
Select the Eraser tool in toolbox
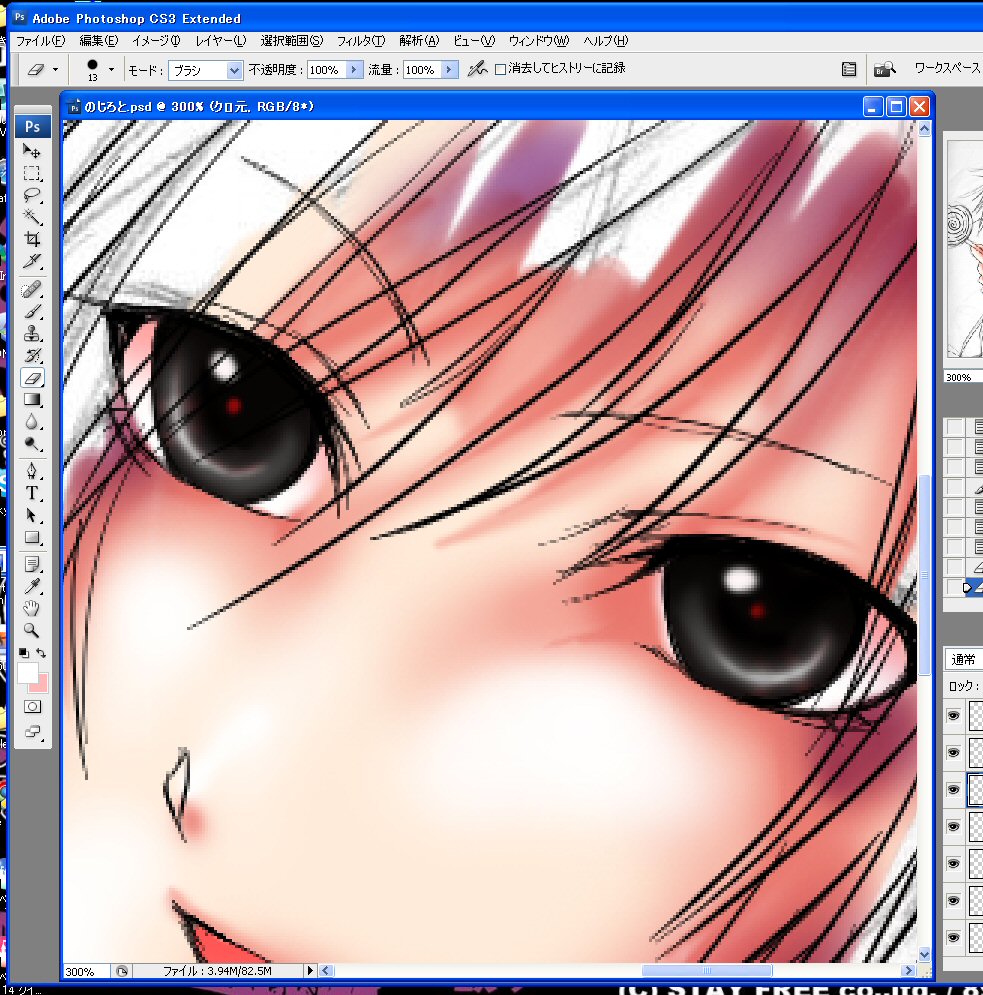[x=32, y=378]
